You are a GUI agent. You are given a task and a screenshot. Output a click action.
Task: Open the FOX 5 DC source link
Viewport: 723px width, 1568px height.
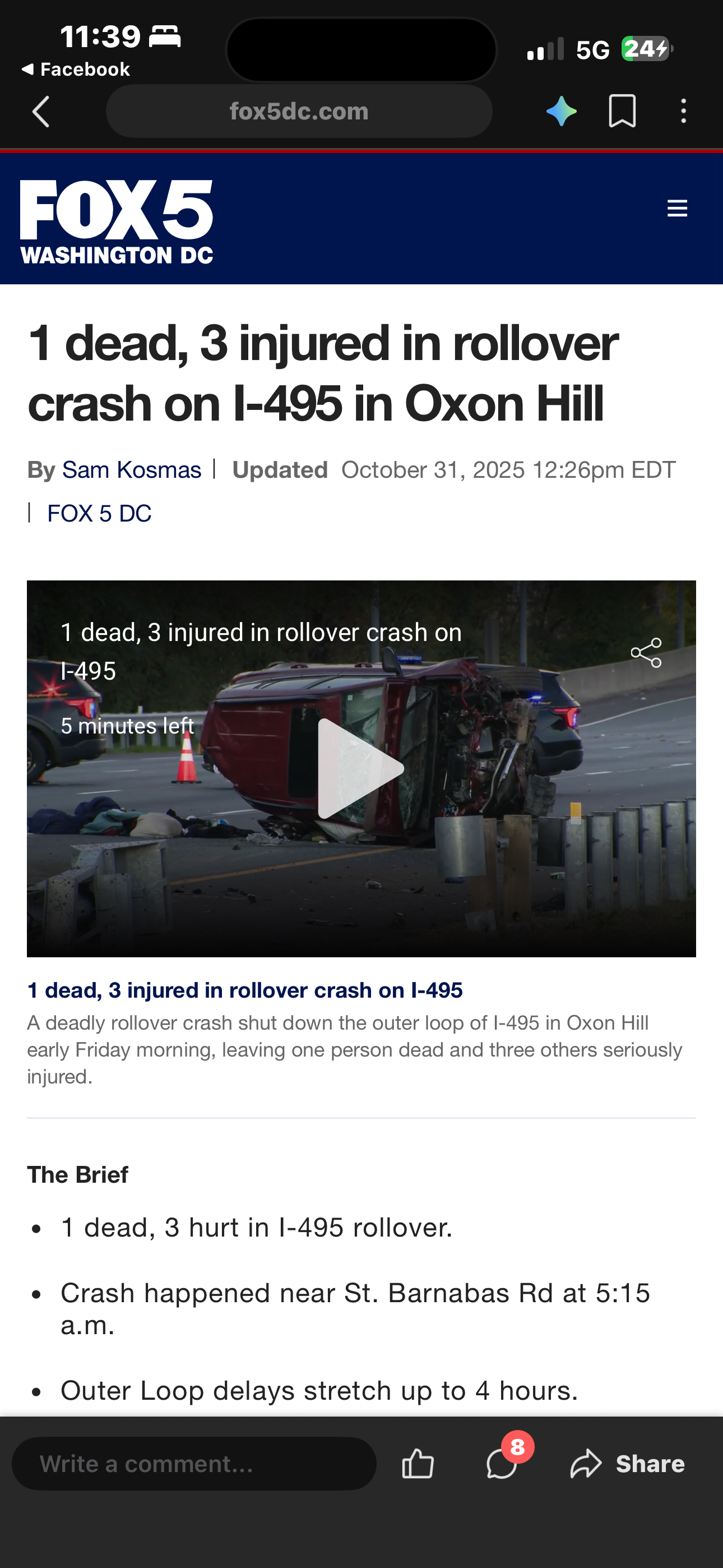(x=99, y=514)
